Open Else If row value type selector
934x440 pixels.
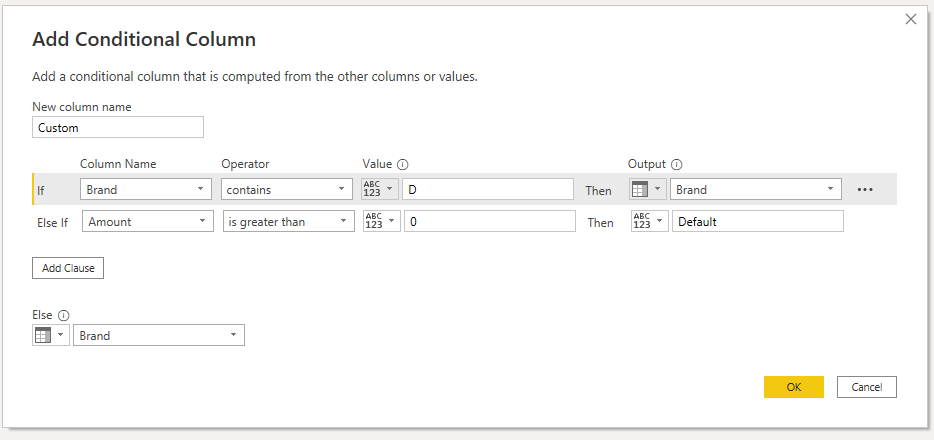coord(382,221)
